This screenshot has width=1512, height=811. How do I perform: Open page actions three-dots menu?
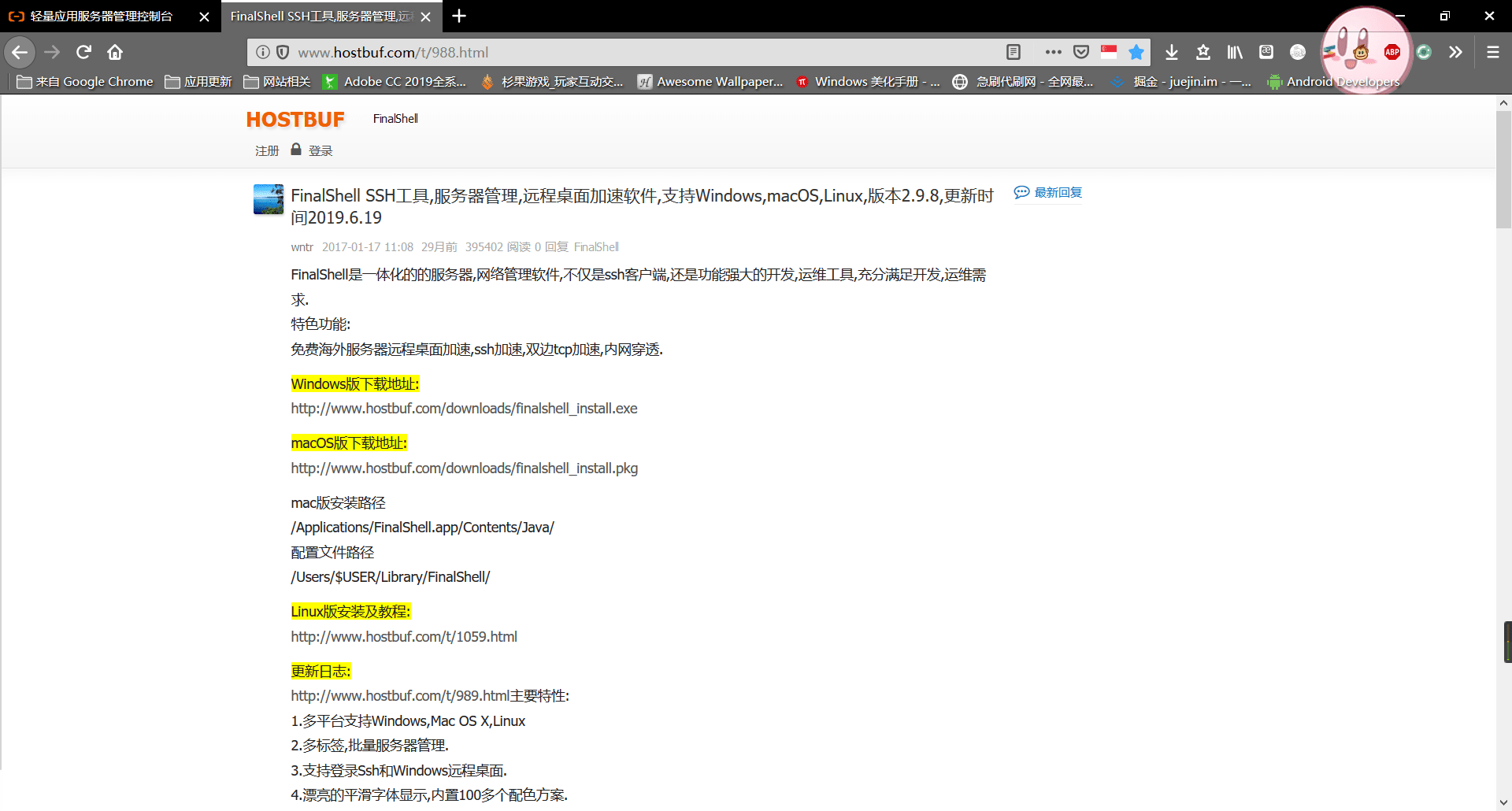click(1053, 52)
